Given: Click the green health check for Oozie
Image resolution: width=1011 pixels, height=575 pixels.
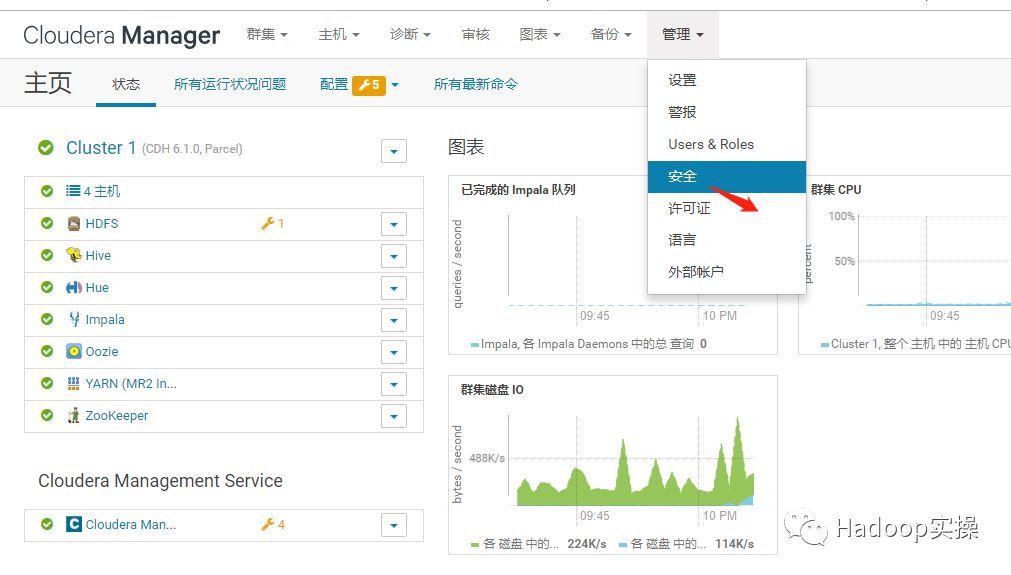Looking at the screenshot, I should pos(47,351).
